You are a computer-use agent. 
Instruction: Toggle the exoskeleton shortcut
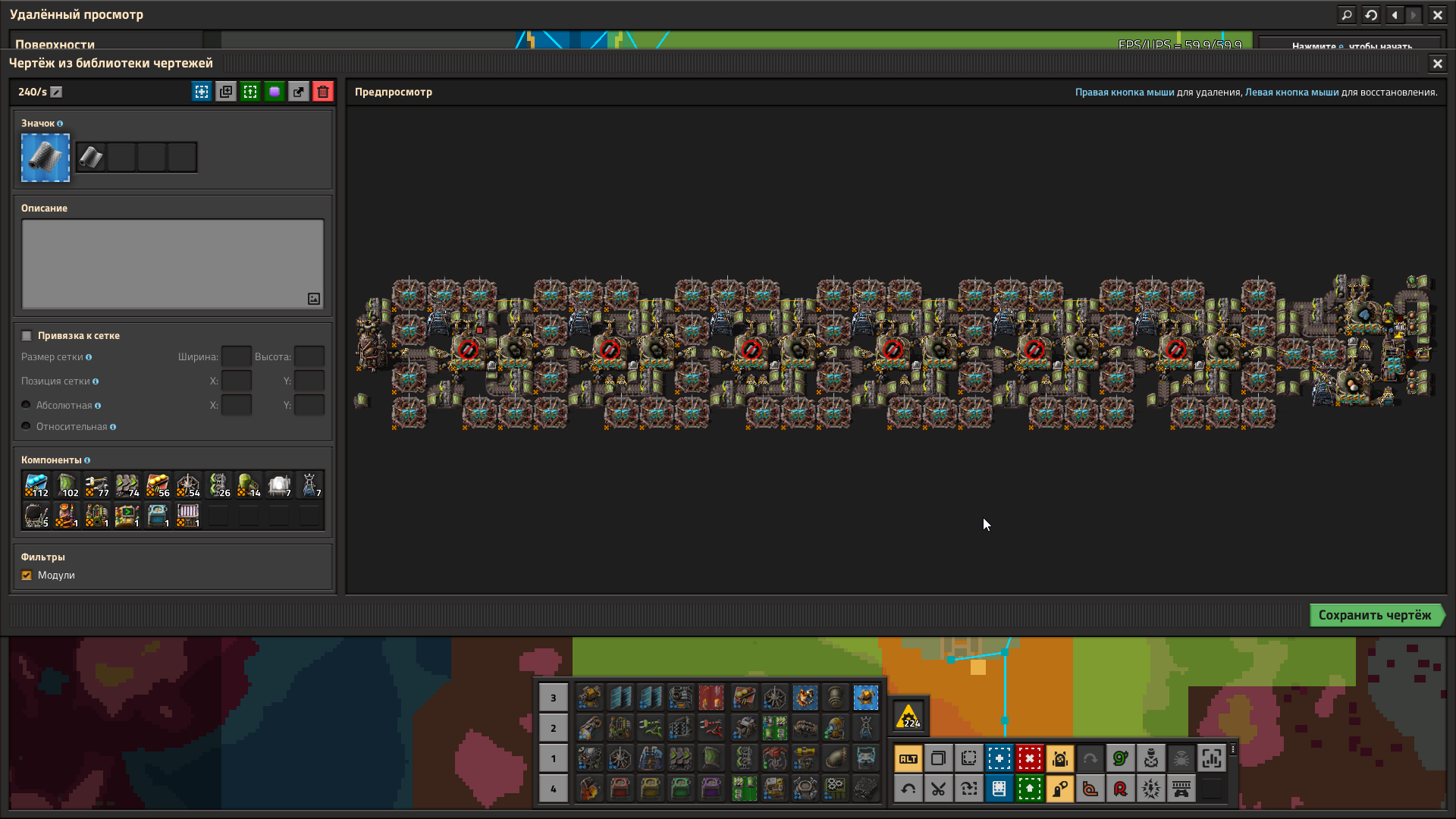click(x=1060, y=789)
